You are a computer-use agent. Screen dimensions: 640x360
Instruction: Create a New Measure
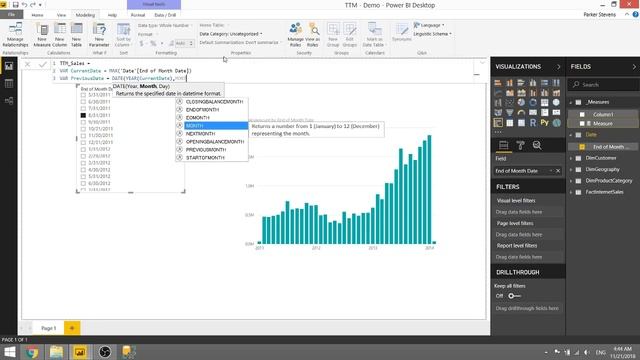(x=42, y=35)
